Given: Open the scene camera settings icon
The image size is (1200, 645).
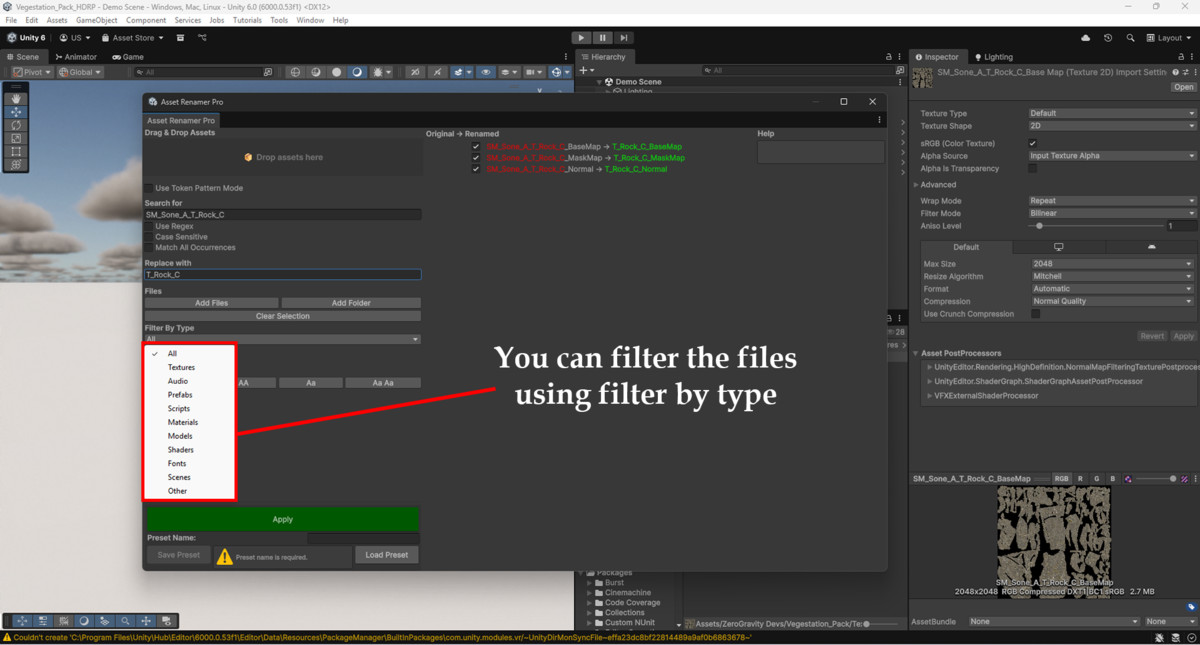Looking at the screenshot, I should tap(531, 71).
